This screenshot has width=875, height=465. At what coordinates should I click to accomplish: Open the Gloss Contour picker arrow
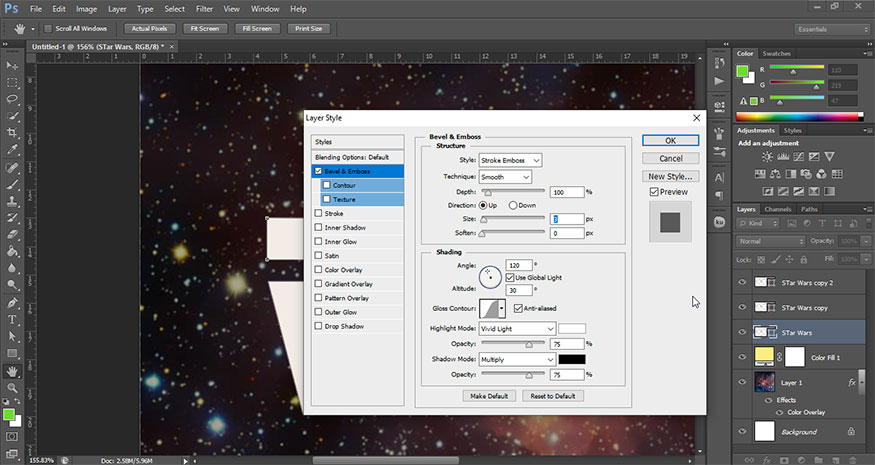(x=502, y=308)
